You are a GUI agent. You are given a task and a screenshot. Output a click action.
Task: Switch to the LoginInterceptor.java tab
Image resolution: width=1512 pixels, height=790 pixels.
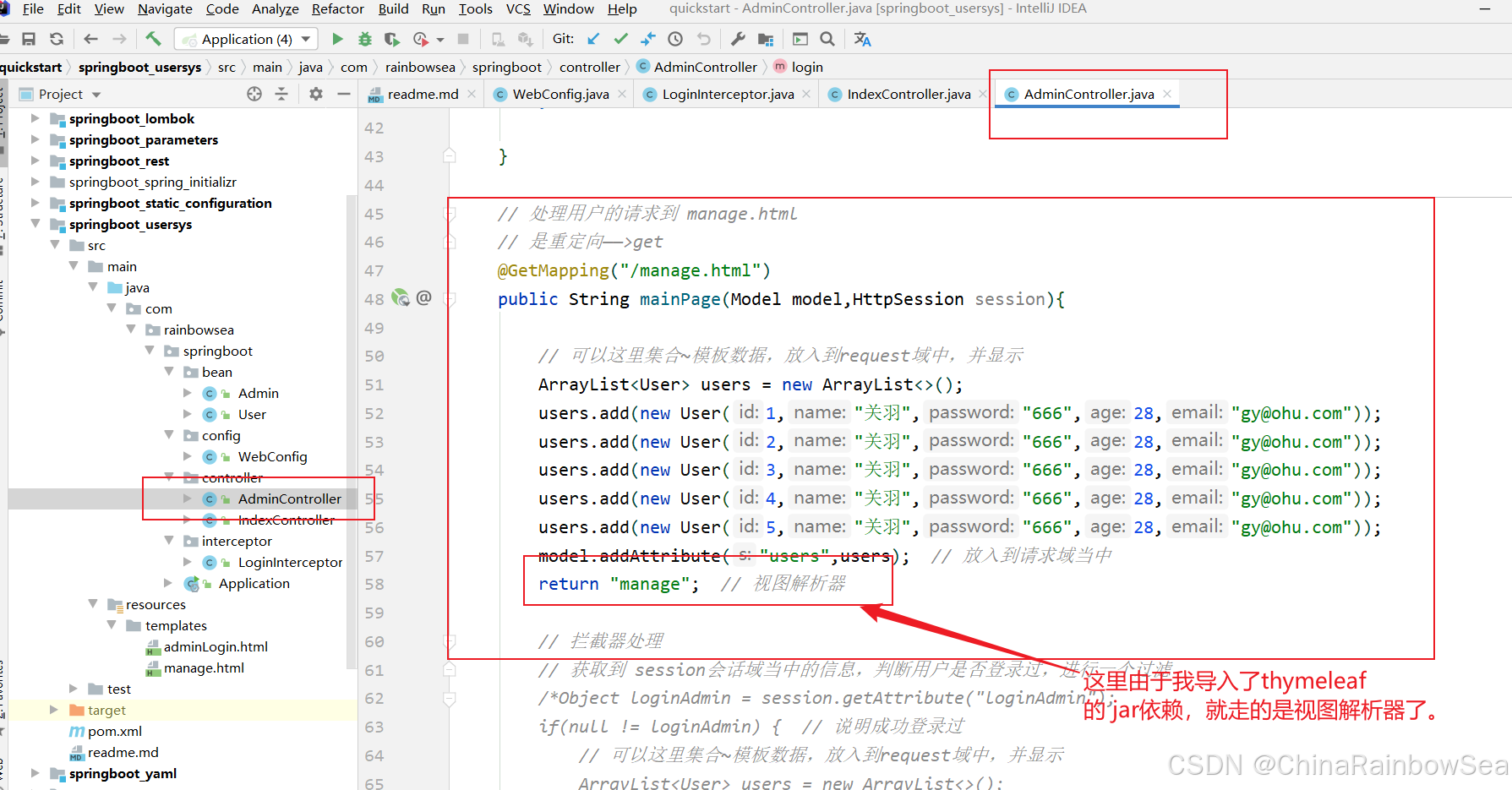pos(727,94)
